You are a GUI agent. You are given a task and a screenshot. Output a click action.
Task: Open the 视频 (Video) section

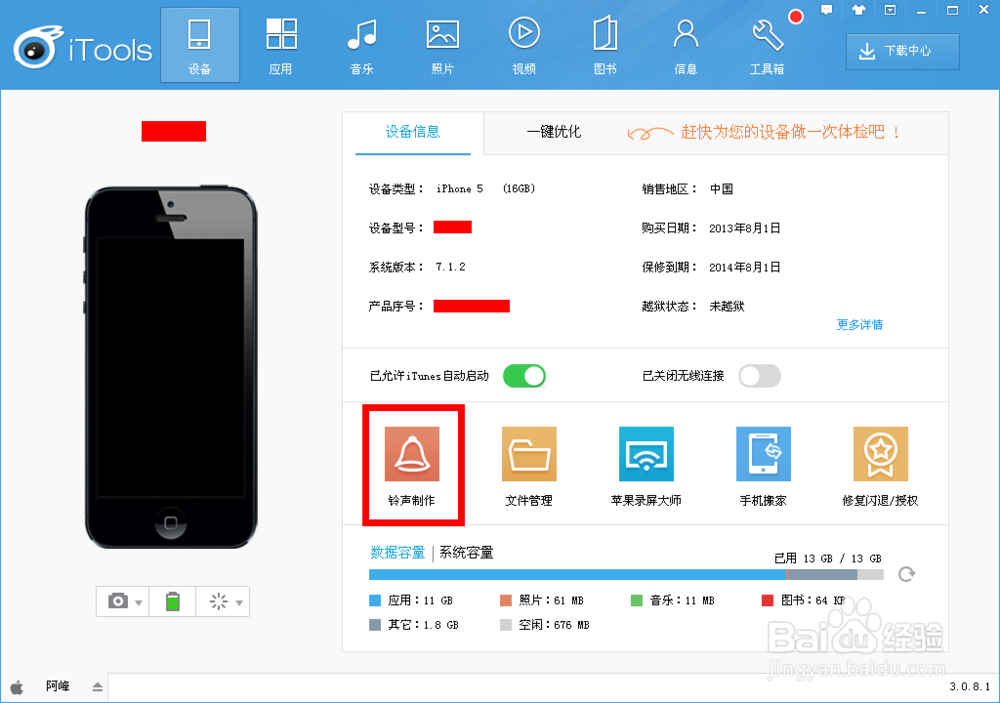[x=524, y=45]
